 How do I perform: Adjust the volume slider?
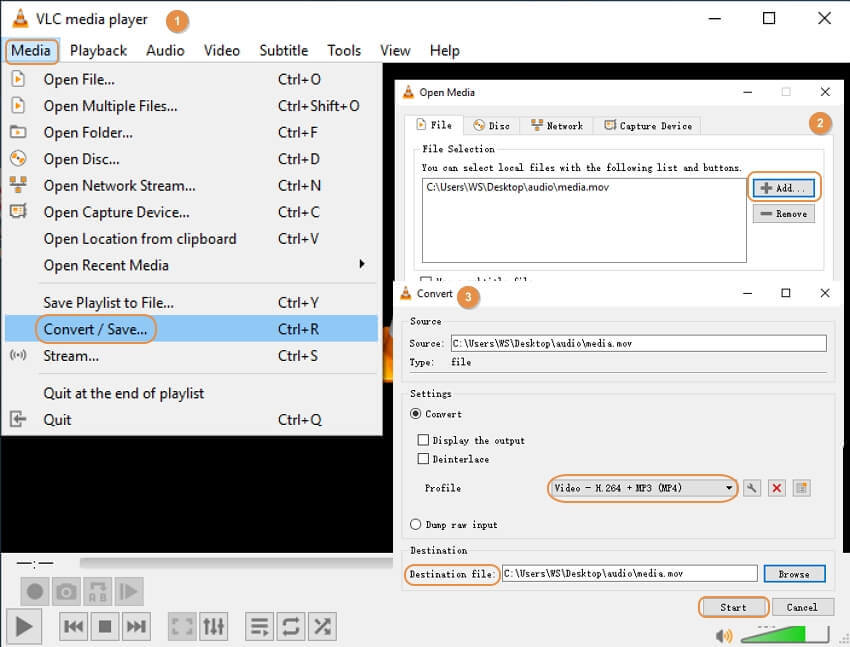tap(784, 634)
